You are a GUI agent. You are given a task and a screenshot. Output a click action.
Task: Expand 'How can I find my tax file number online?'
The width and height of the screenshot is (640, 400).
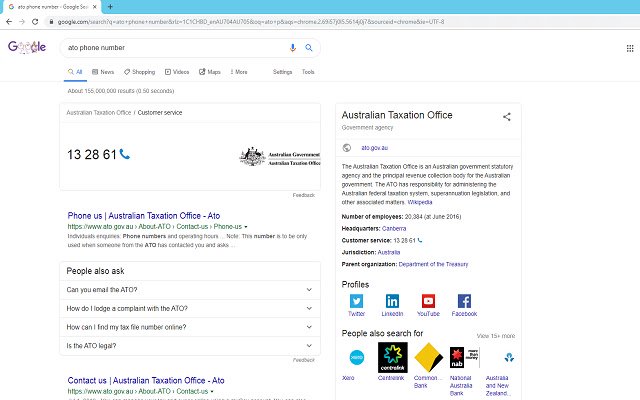click(190, 327)
